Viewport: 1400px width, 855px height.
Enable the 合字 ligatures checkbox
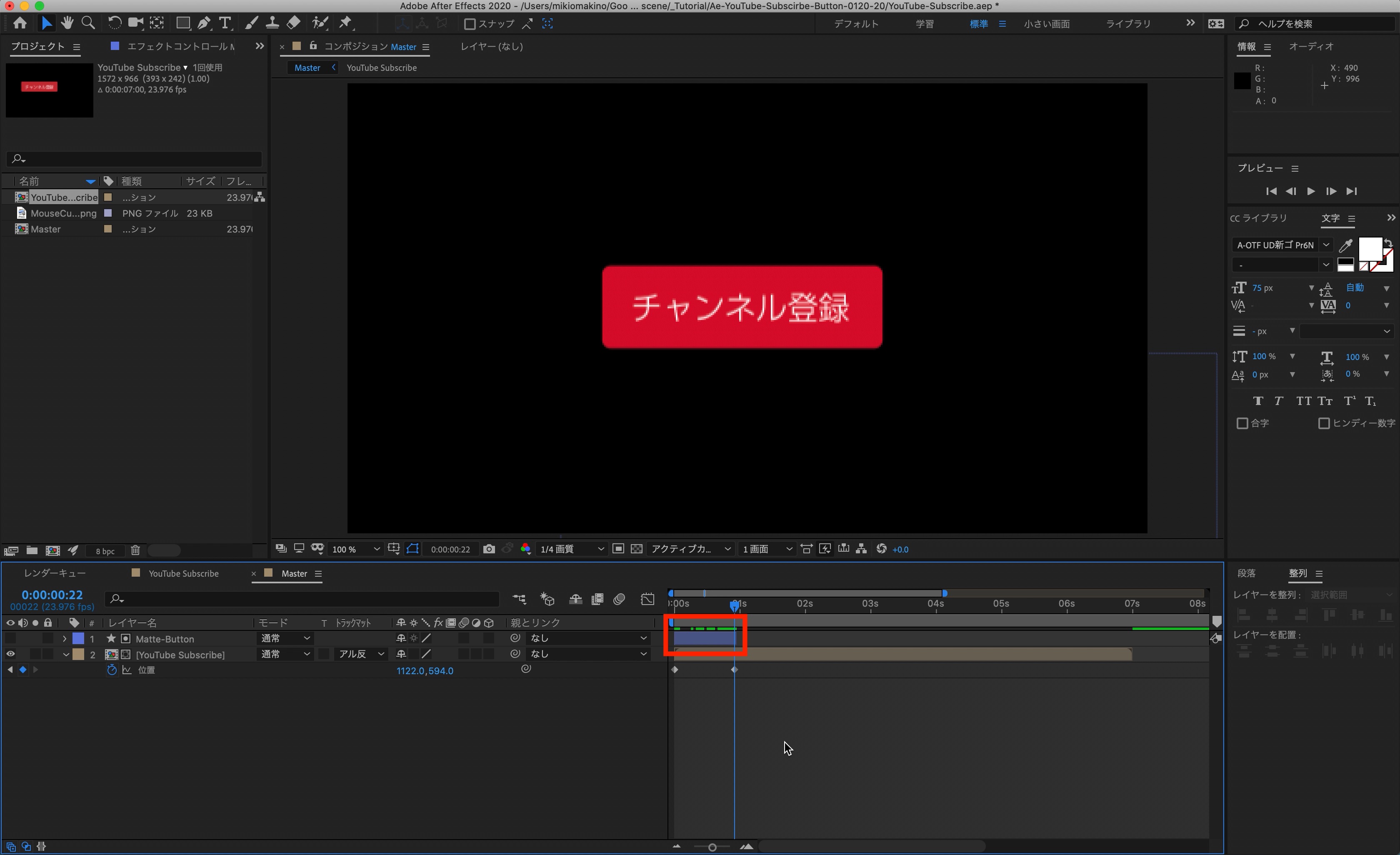pos(1242,423)
